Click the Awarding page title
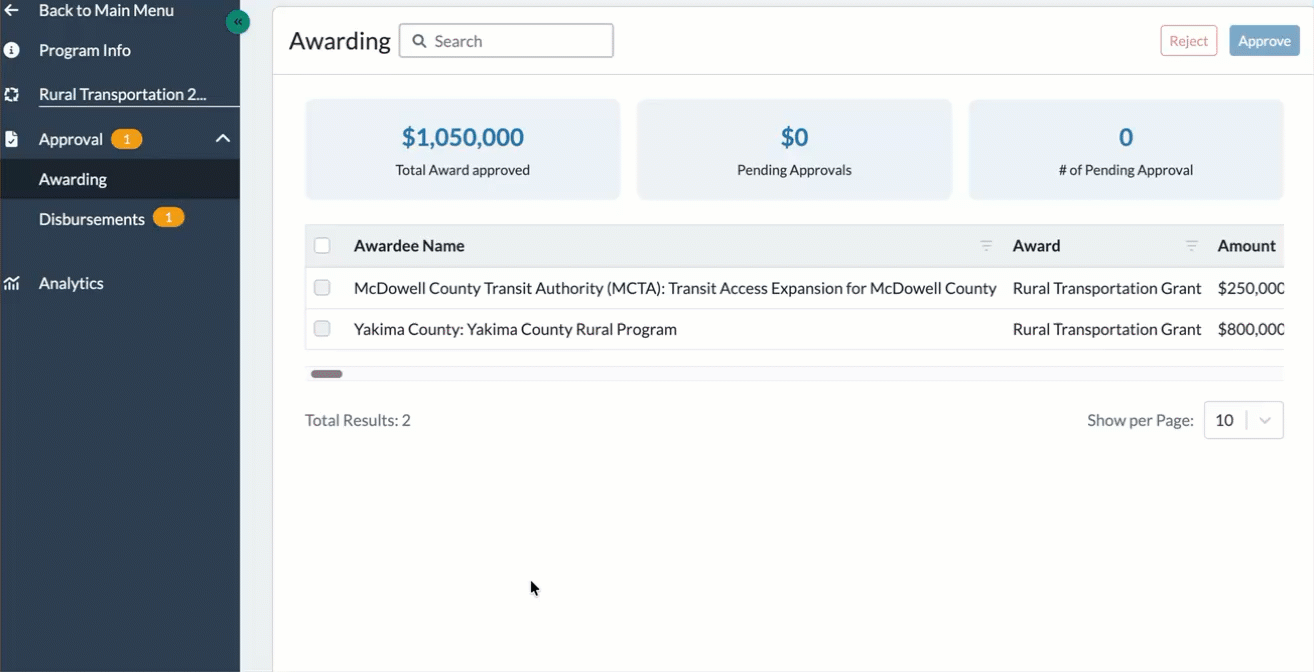 (340, 41)
